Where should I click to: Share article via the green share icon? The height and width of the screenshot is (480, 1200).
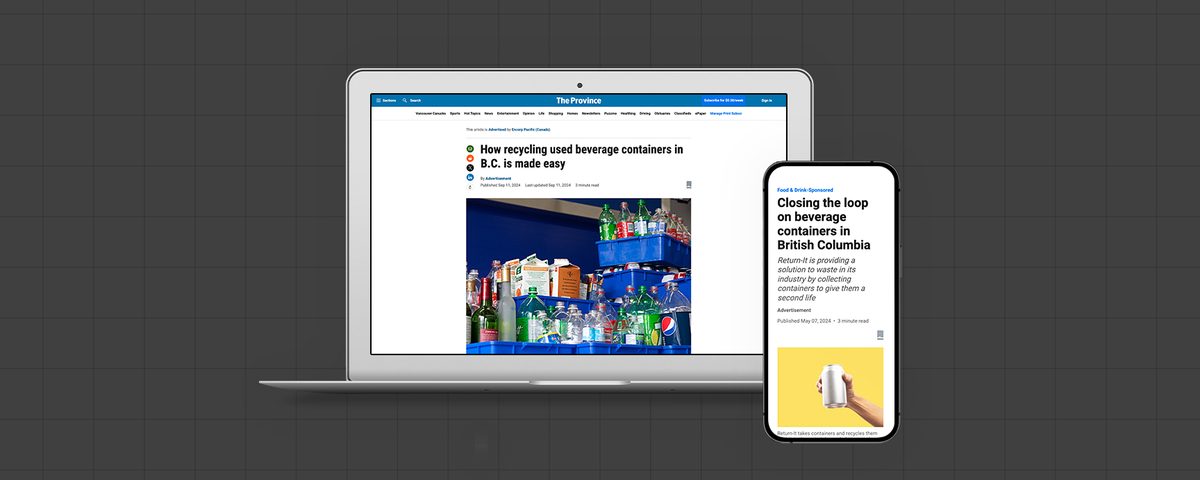[470, 149]
